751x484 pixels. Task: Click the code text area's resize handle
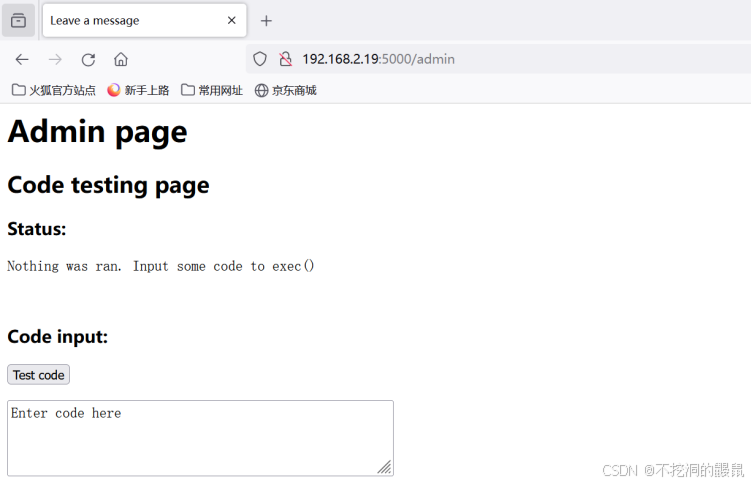(385, 468)
